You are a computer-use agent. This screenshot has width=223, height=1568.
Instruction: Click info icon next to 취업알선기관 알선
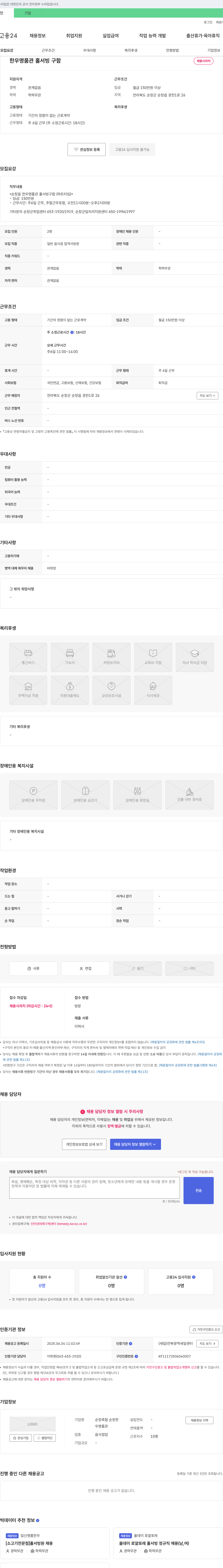tap(125, 1277)
